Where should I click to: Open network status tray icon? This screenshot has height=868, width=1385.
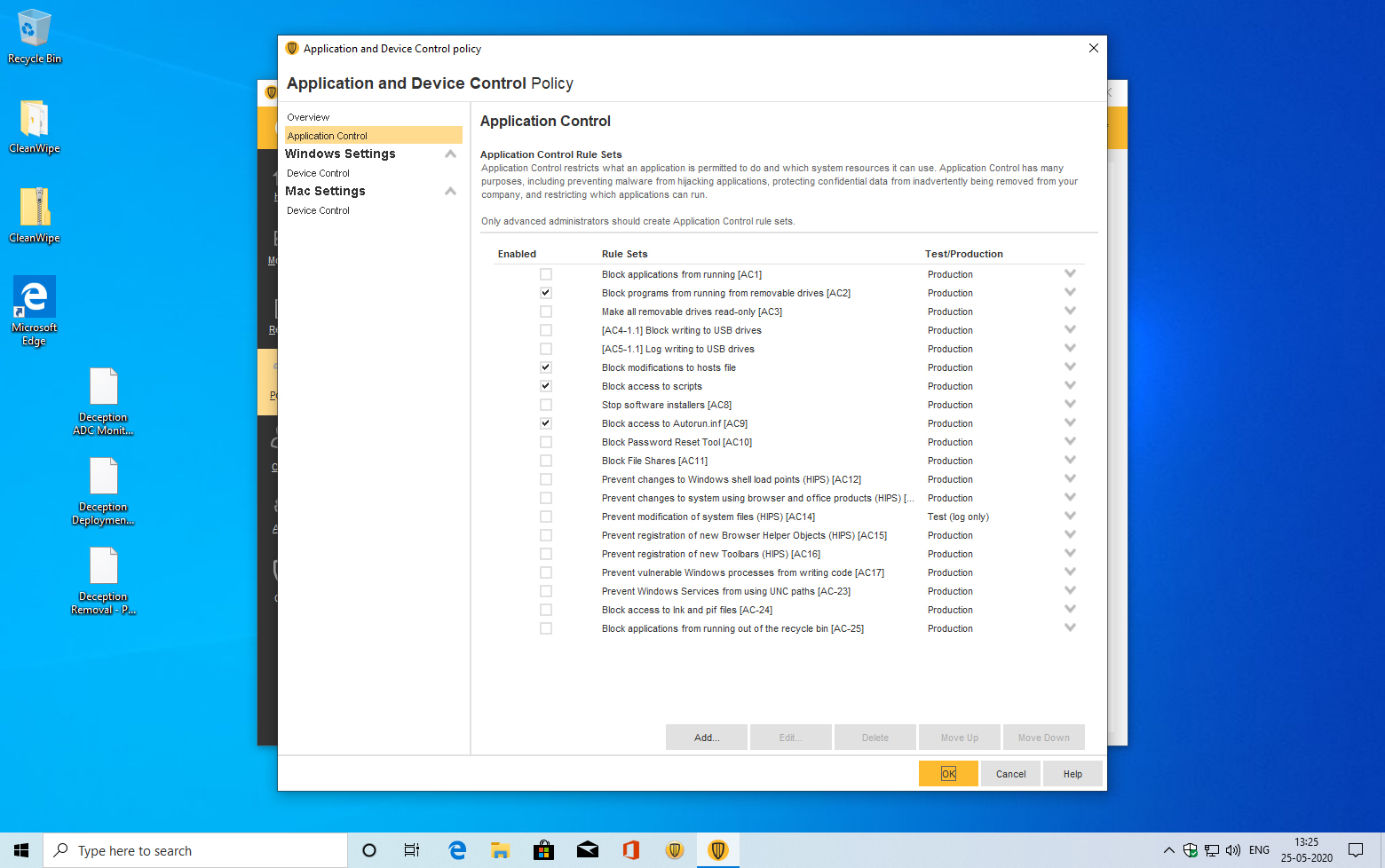(x=1212, y=850)
